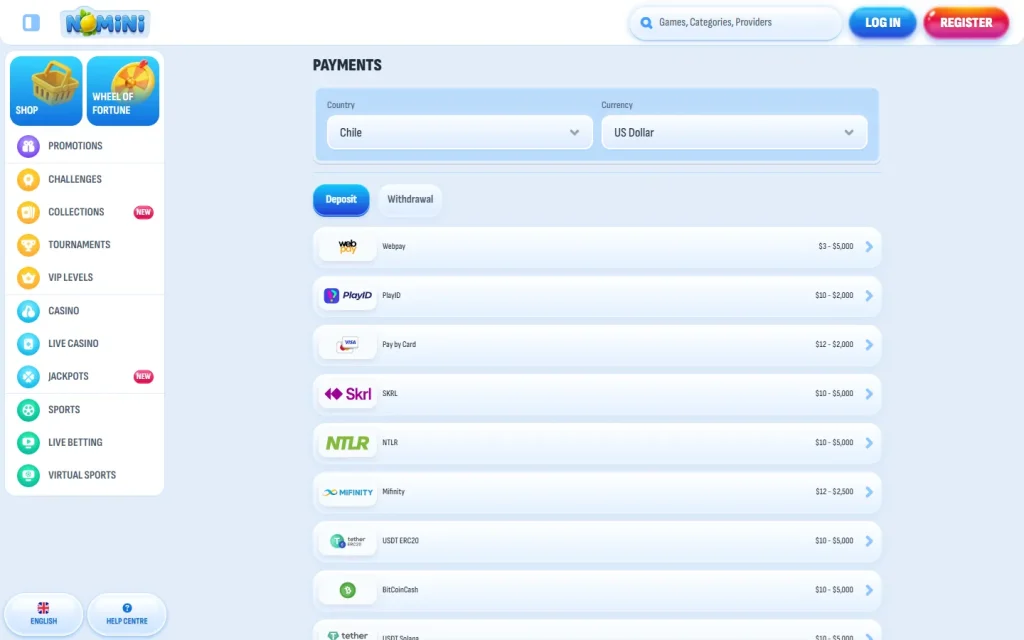Click the VIP Levels crown icon
This screenshot has height=640, width=1024.
tap(28, 278)
